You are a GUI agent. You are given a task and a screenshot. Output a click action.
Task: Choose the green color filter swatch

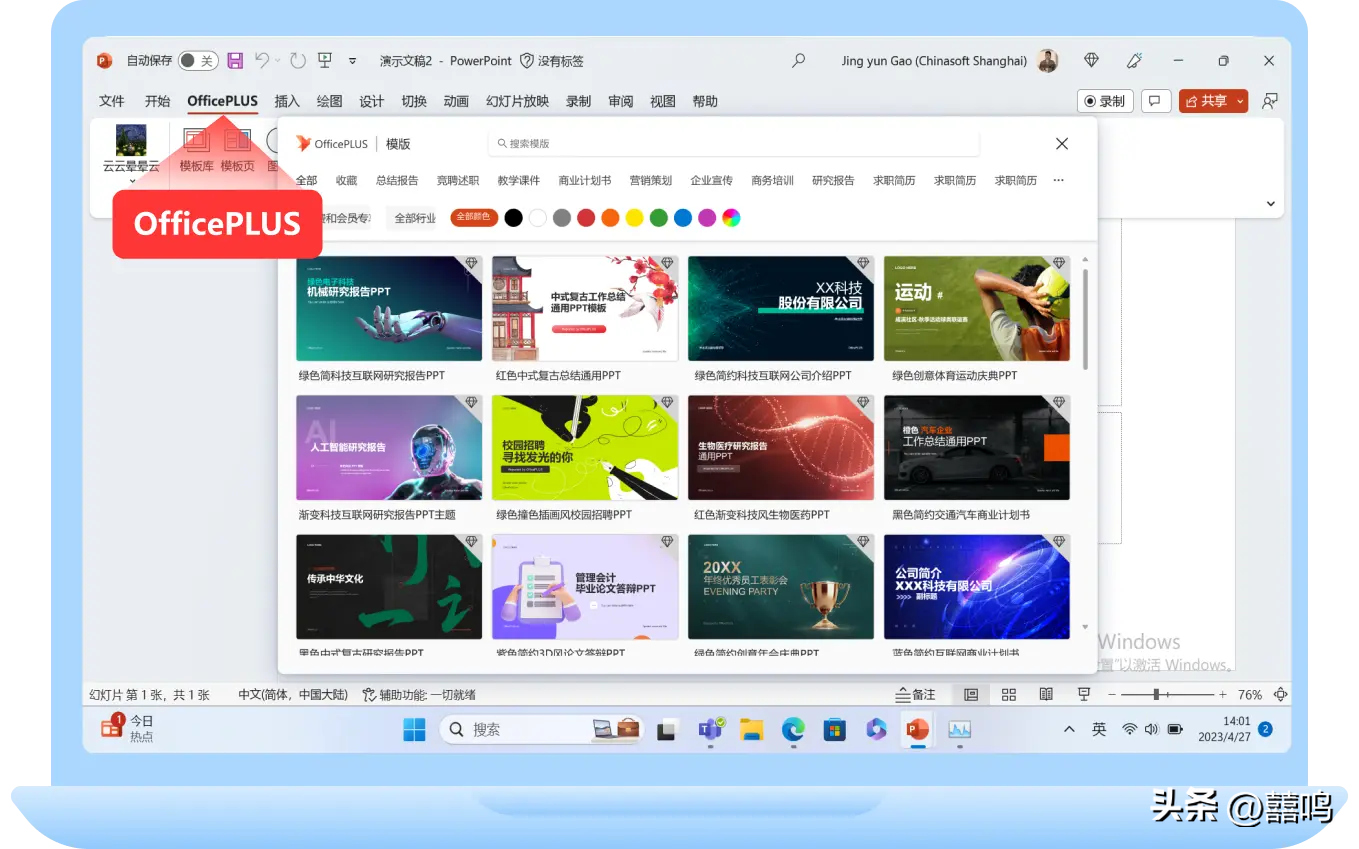pyautogui.click(x=659, y=218)
